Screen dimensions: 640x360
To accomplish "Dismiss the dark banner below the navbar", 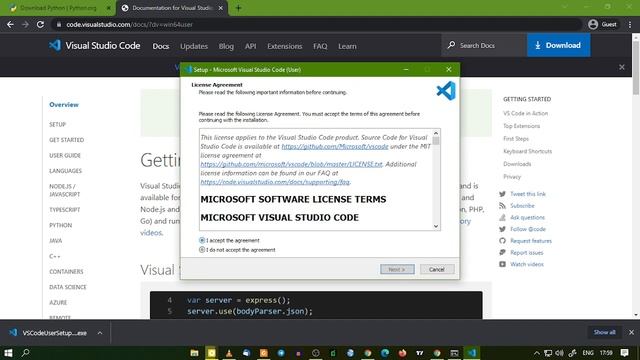I will 622,67.
